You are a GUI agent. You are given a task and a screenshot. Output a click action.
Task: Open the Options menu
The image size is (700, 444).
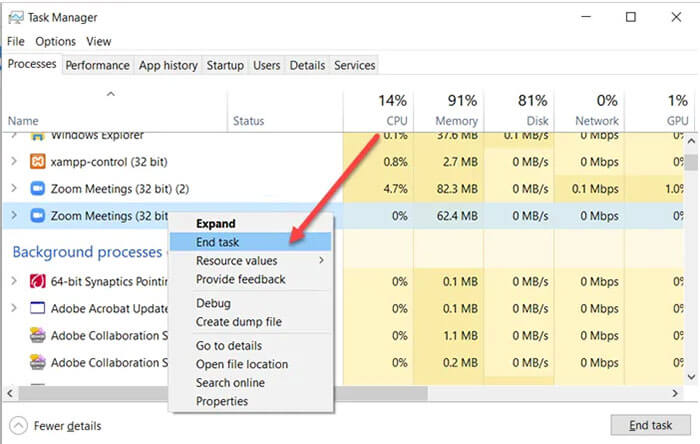click(55, 41)
